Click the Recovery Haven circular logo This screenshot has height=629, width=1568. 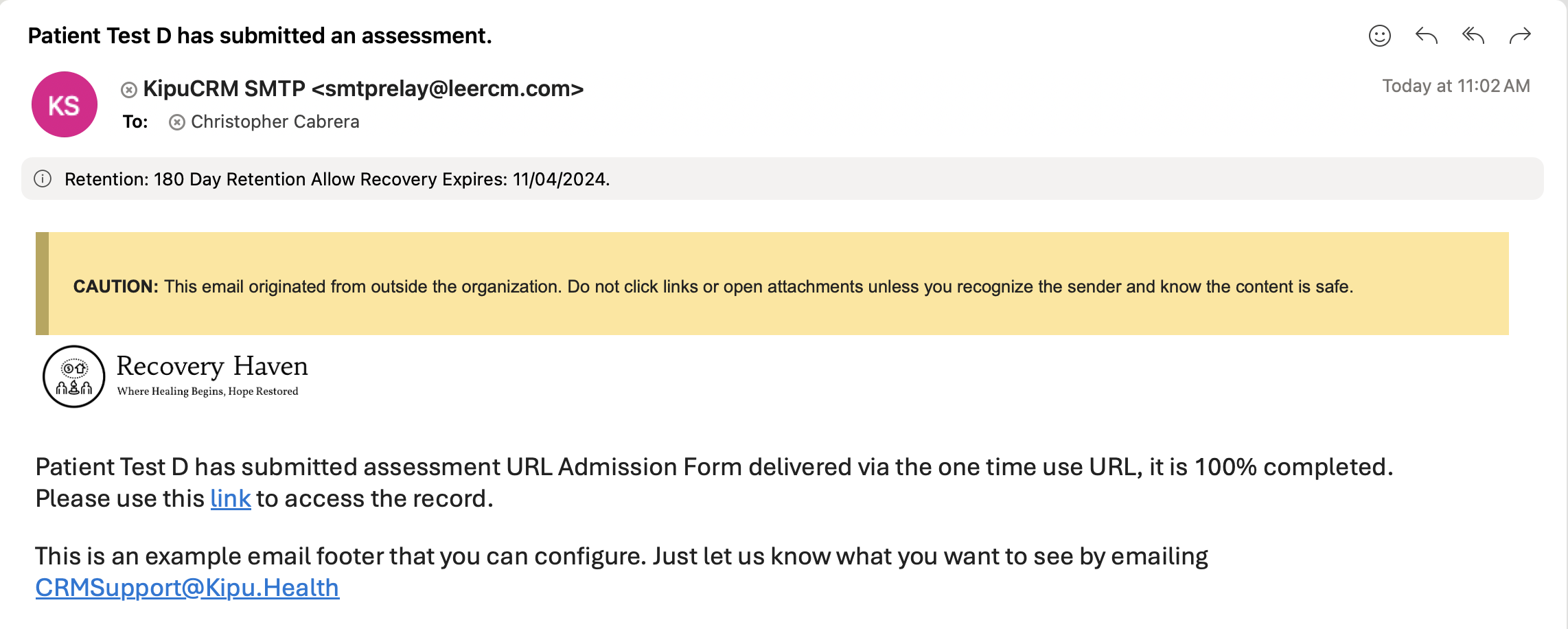[73, 376]
